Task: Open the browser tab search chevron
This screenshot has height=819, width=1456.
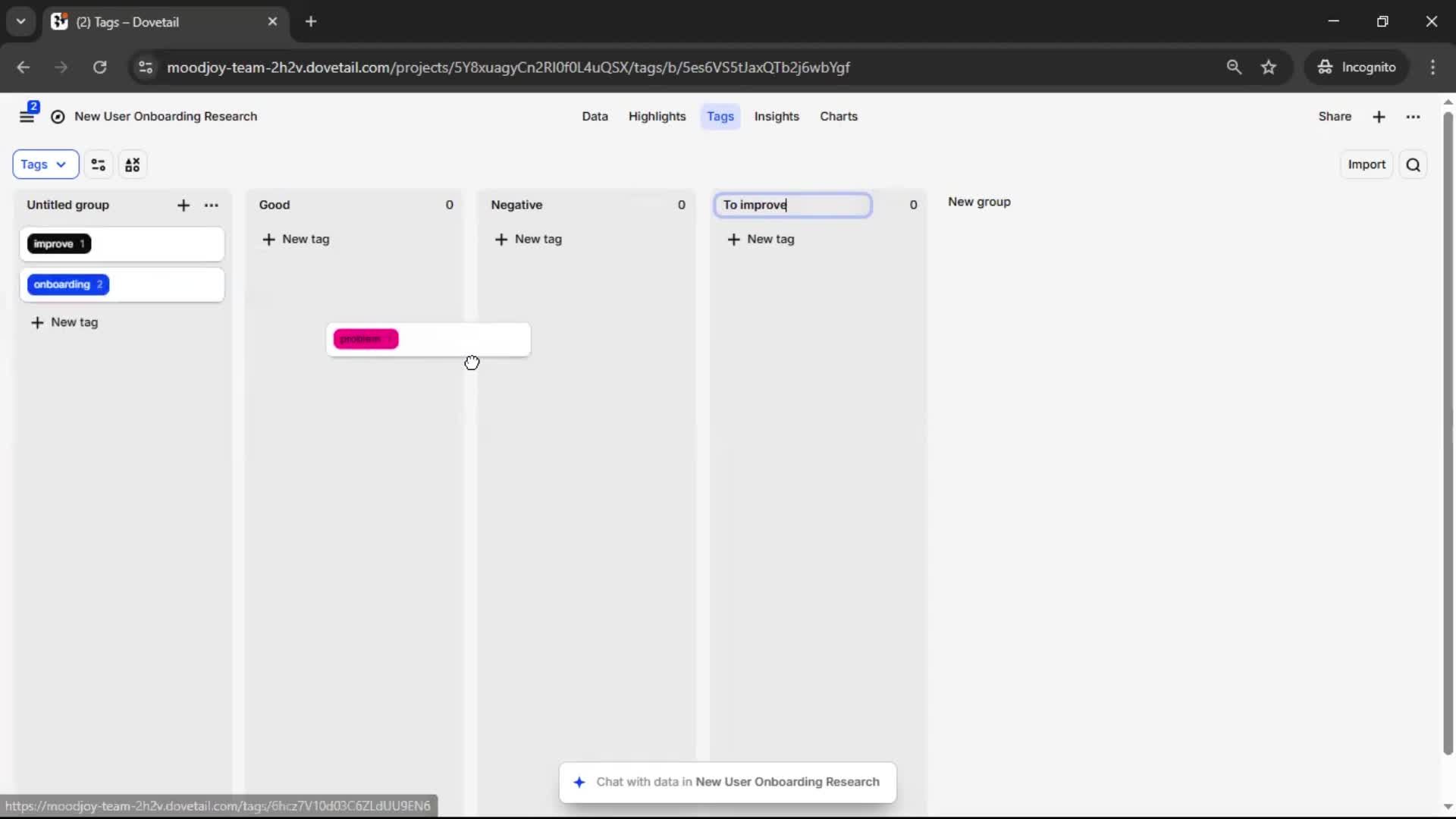Action: pos(20,21)
